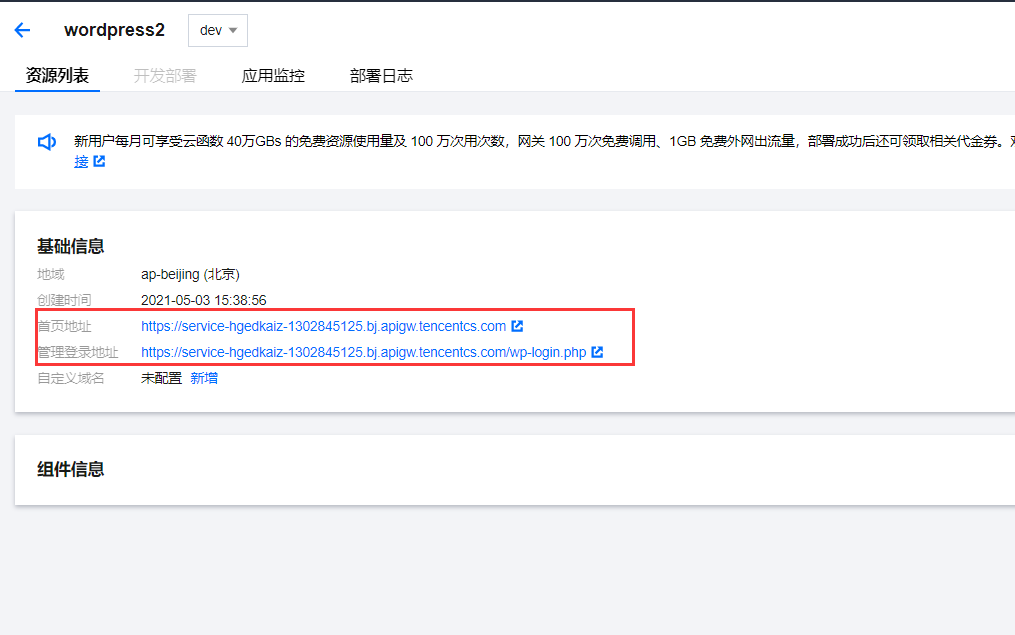Click the 地域 field label
The height and width of the screenshot is (635, 1015).
pyautogui.click(x=50, y=274)
